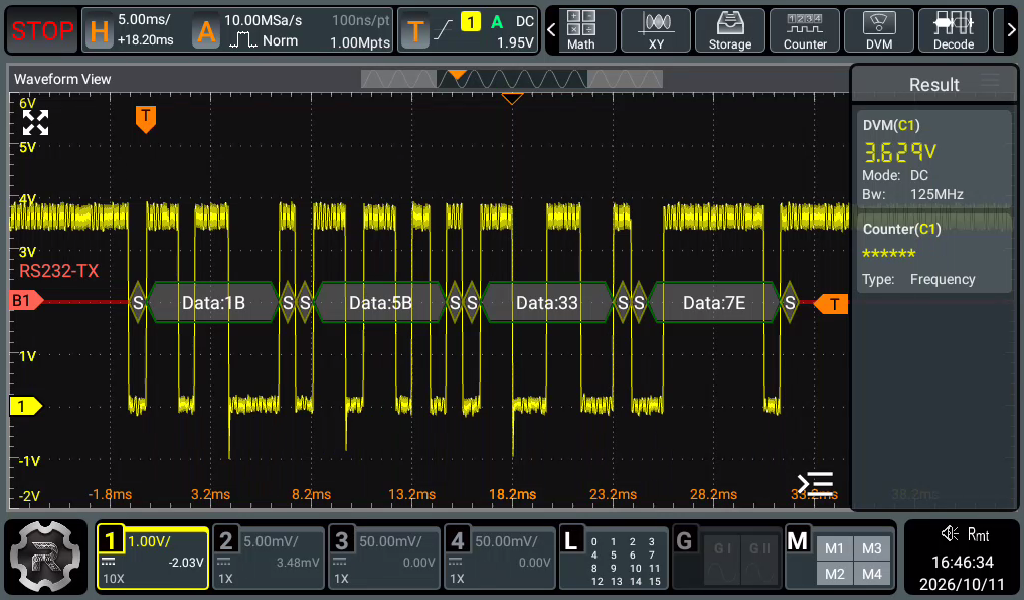Click the channel 1 ground level marker
This screenshot has height=600, width=1024.
coord(25,406)
